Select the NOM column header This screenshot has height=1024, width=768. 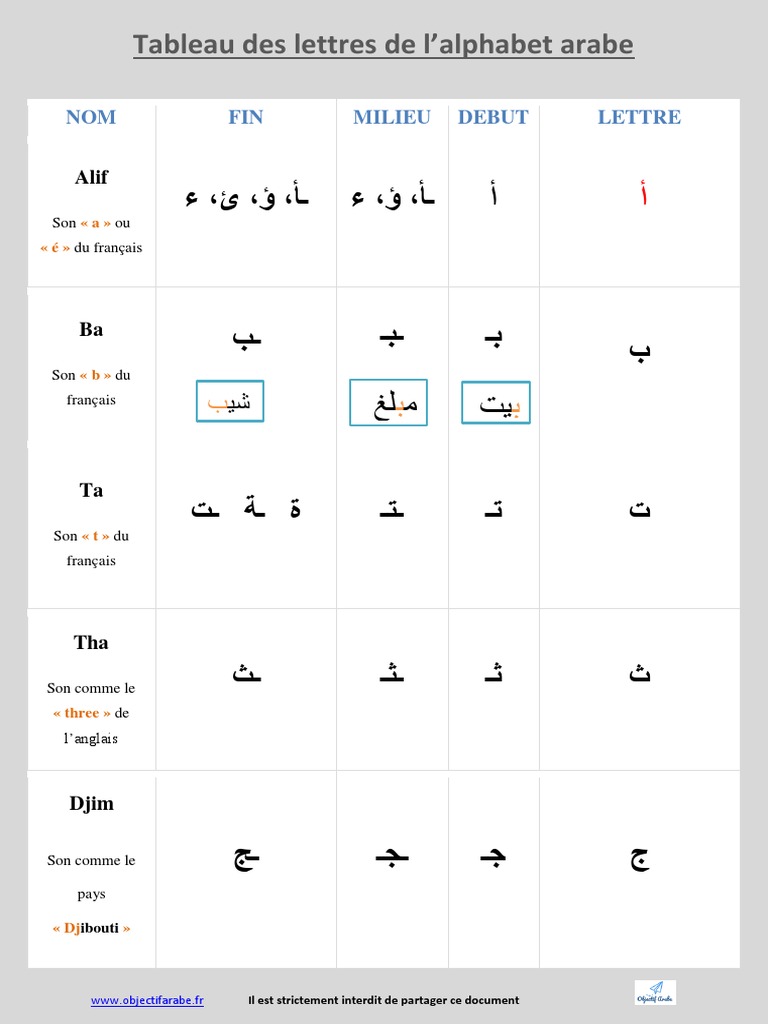[91, 117]
